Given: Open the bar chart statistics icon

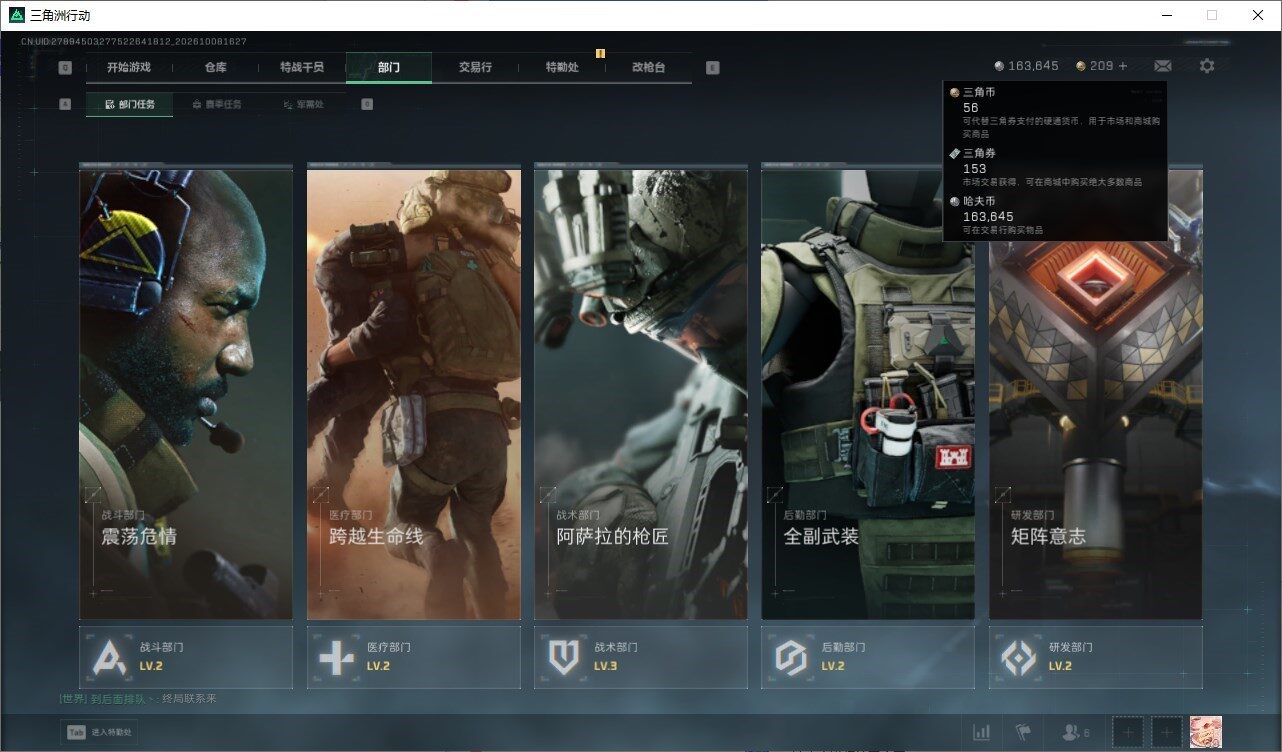Looking at the screenshot, I should 982,732.
